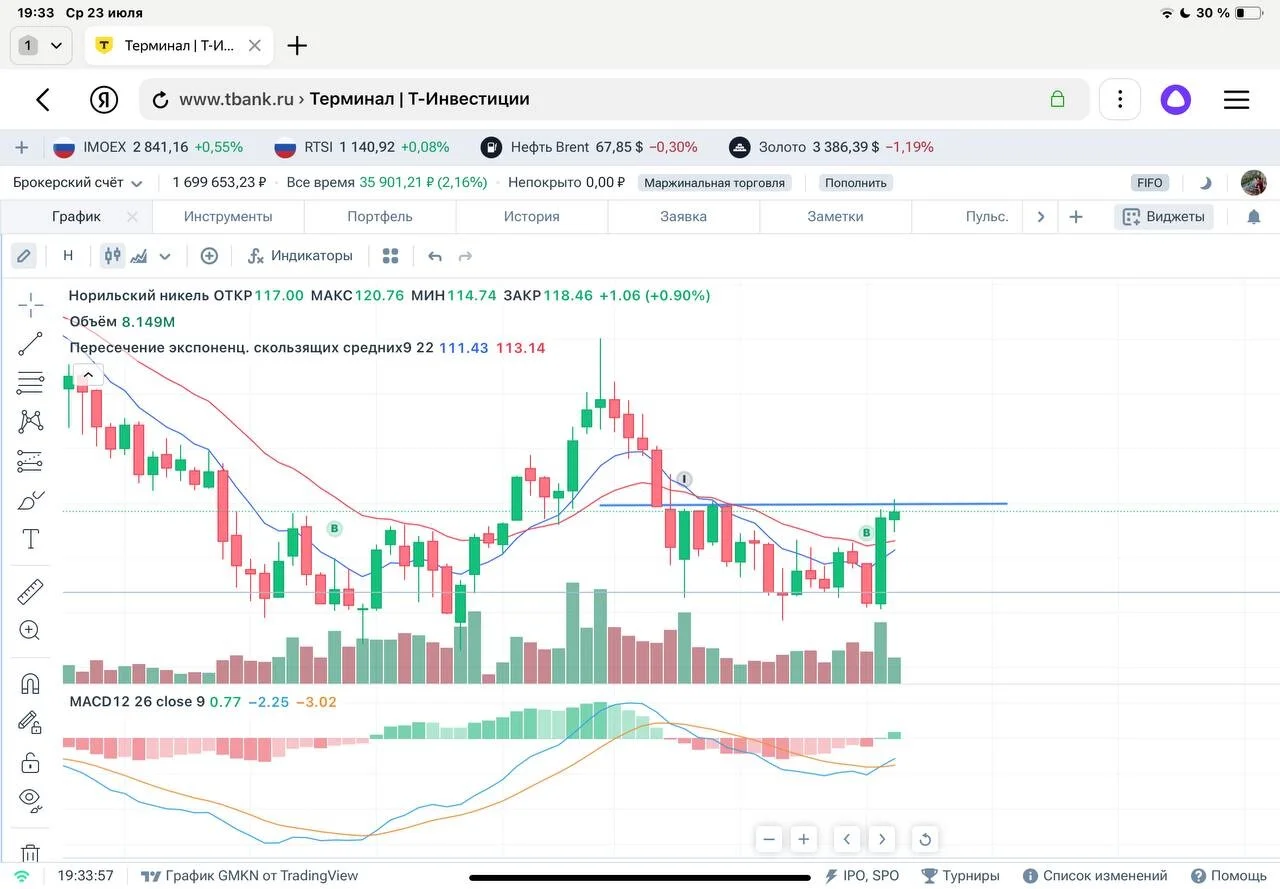This screenshot has width=1280, height=889.
Task: Select the trend line drawing tool
Action: point(30,344)
